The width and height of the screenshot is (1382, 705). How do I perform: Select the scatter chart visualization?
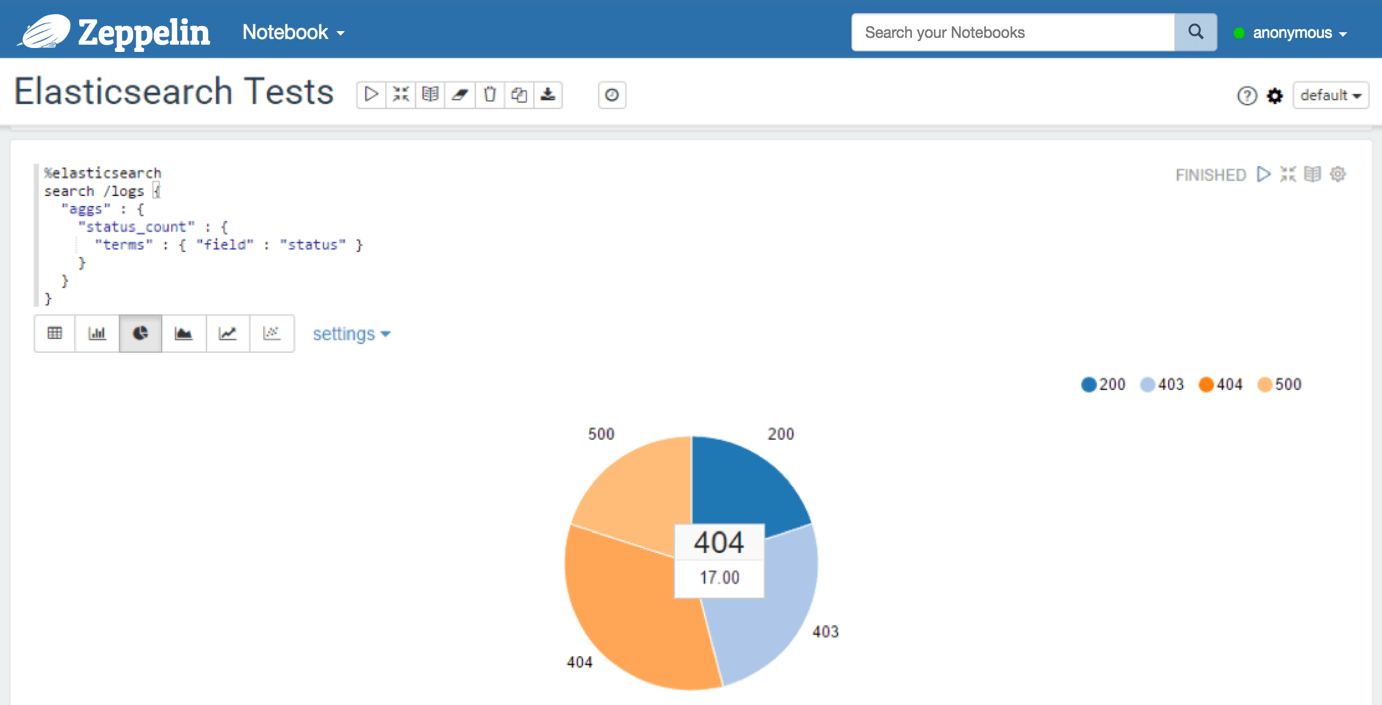[x=271, y=333]
